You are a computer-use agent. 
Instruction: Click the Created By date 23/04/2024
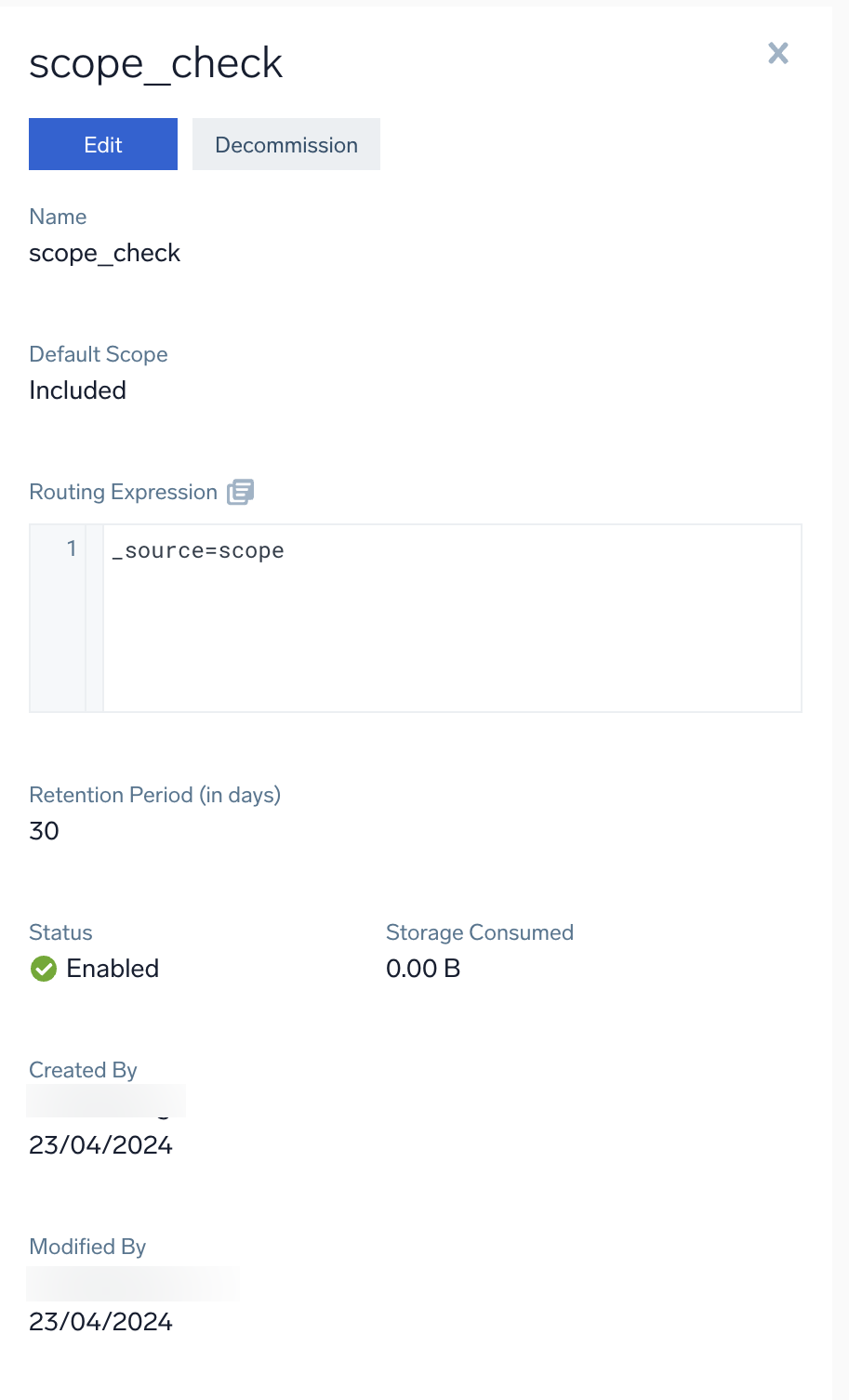point(100,1145)
